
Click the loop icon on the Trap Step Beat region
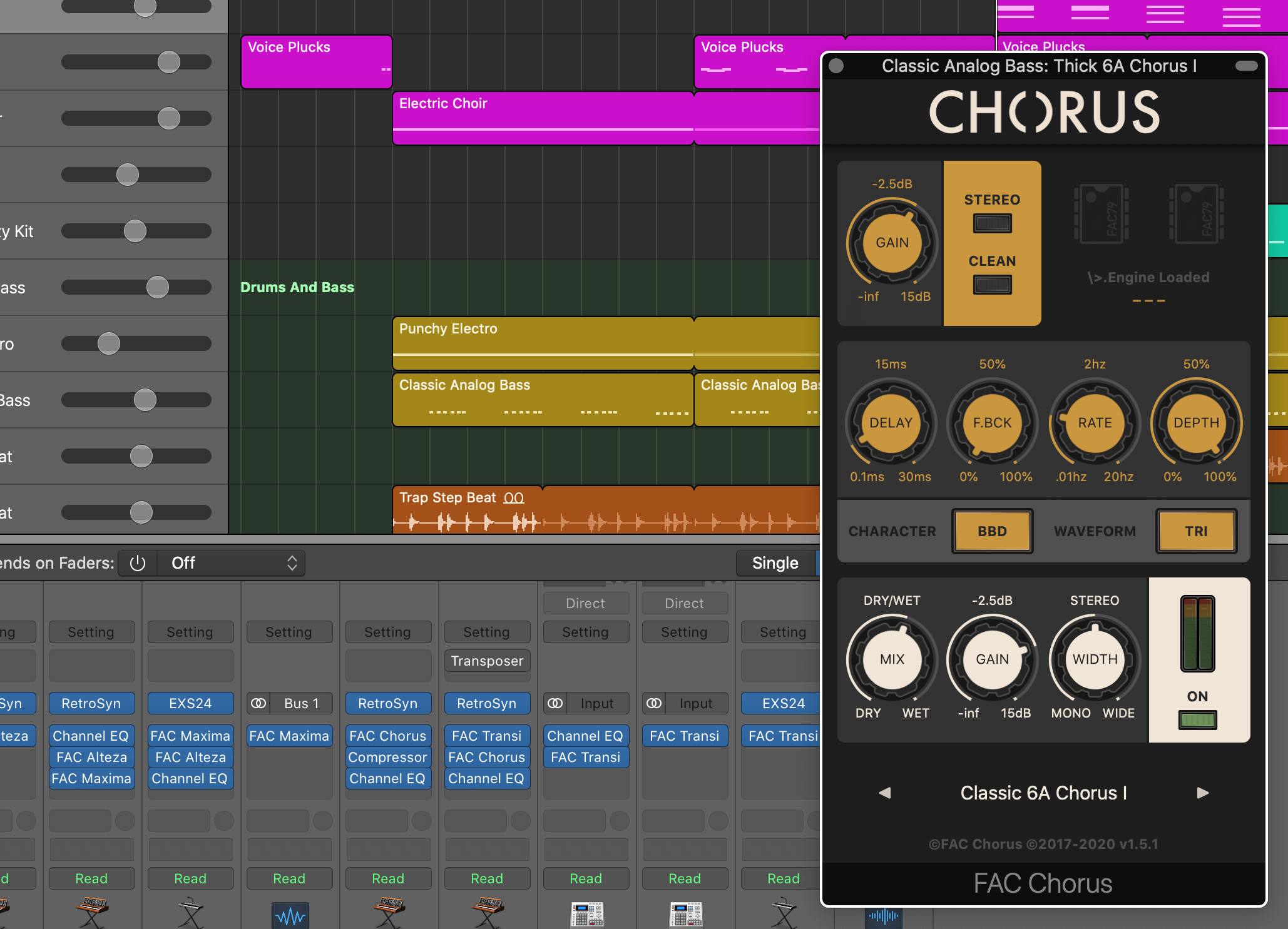[514, 498]
